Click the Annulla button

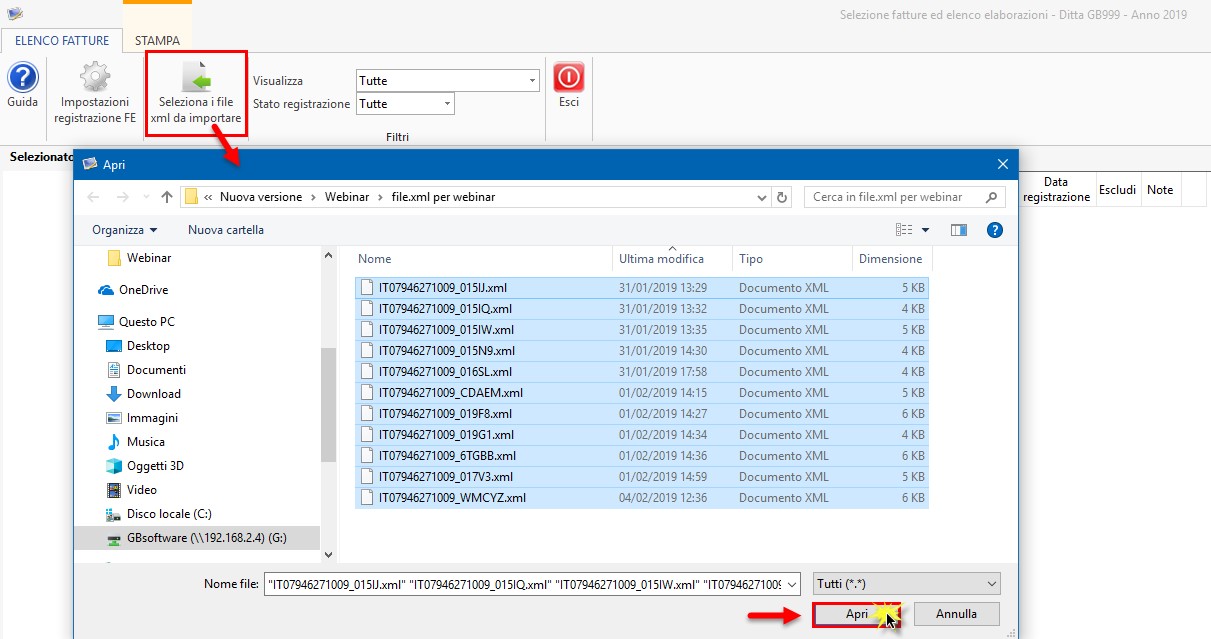[955, 614]
